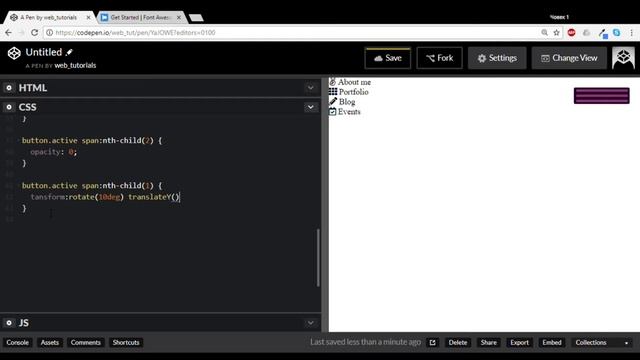Toggle the purple hamburger menu button in preview
Image resolution: width=640 pixels, height=360 pixels.
[602, 96]
